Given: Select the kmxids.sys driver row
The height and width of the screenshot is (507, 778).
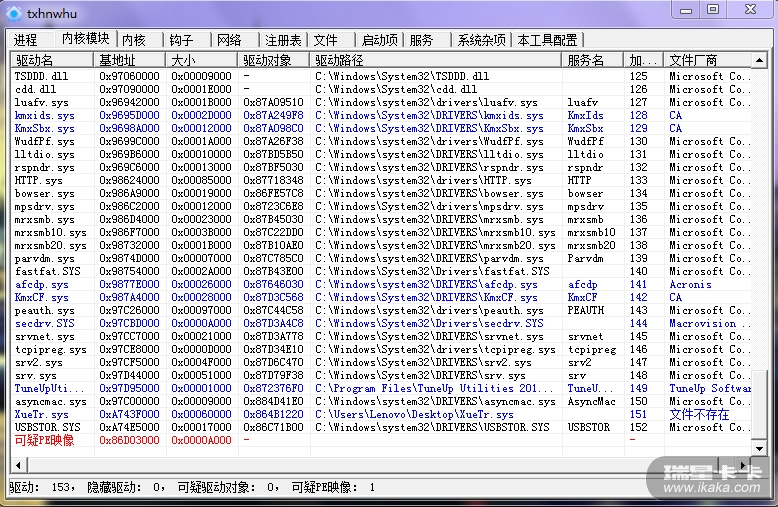Looking at the screenshot, I should point(381,115).
